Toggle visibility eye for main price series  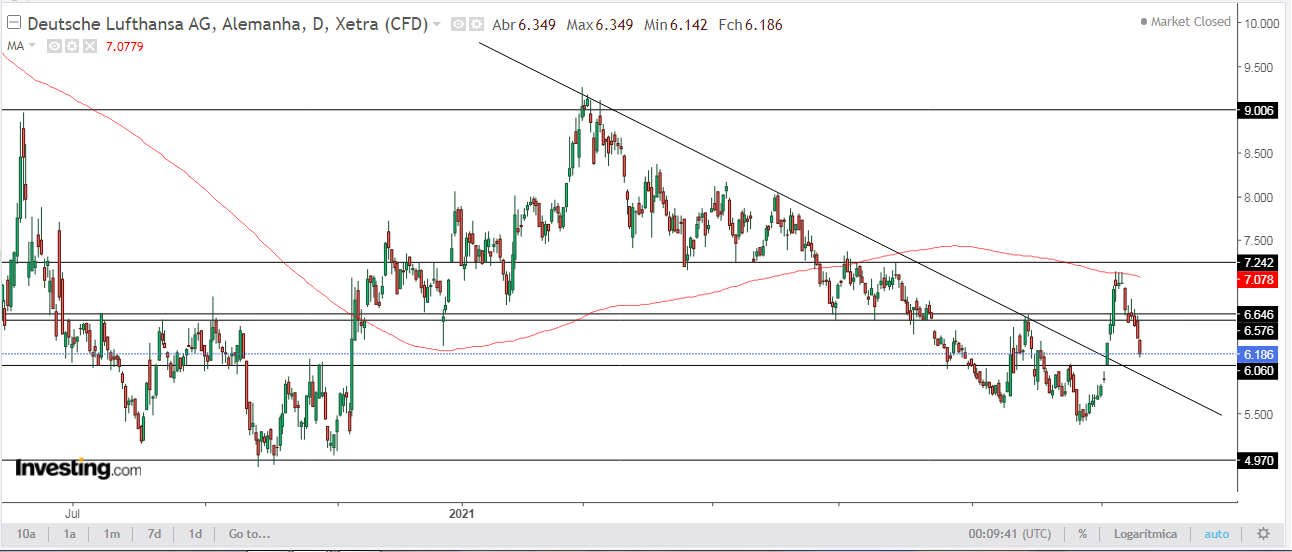(458, 24)
